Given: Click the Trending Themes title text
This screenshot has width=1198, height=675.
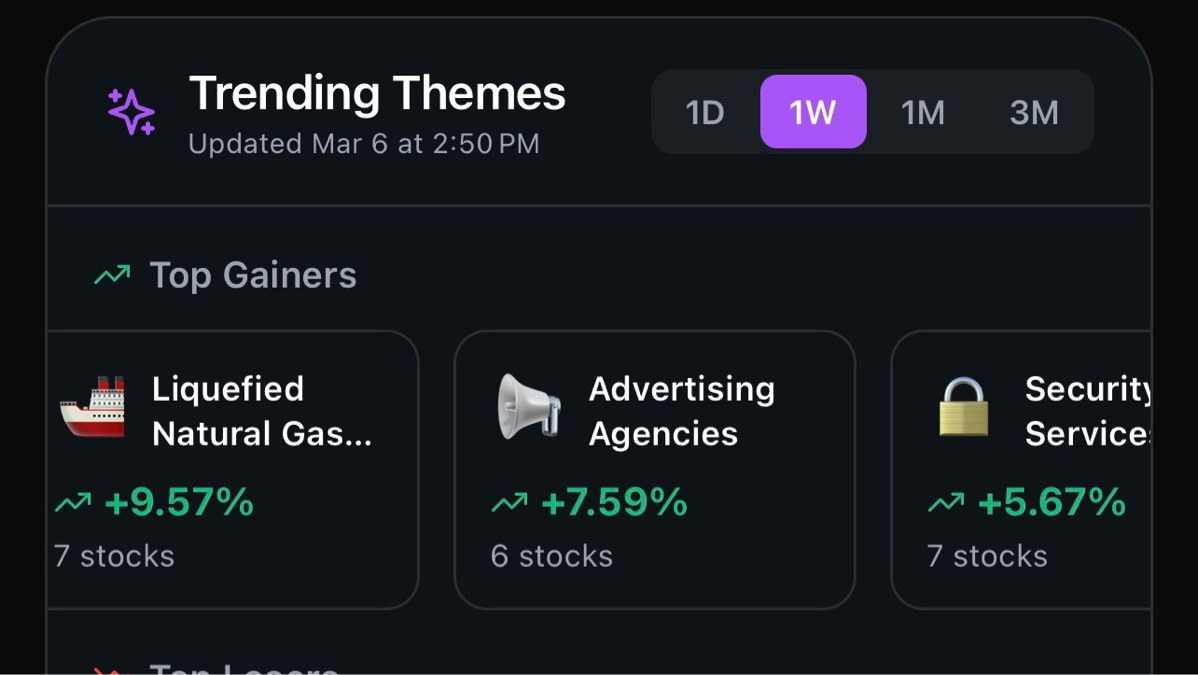Looking at the screenshot, I should [x=377, y=93].
